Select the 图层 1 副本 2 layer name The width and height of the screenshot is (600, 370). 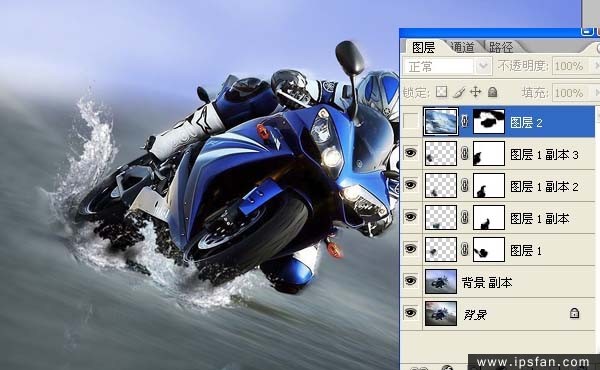(544, 186)
